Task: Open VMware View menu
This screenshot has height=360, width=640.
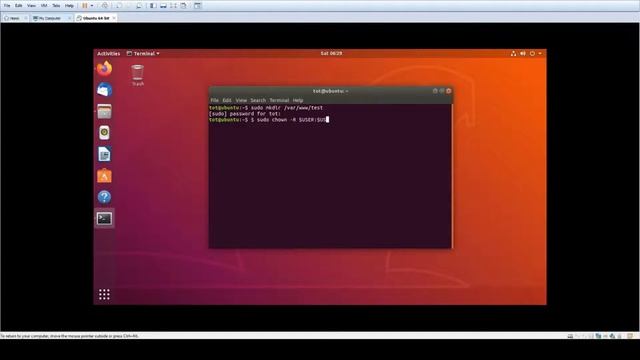Action: [31, 6]
